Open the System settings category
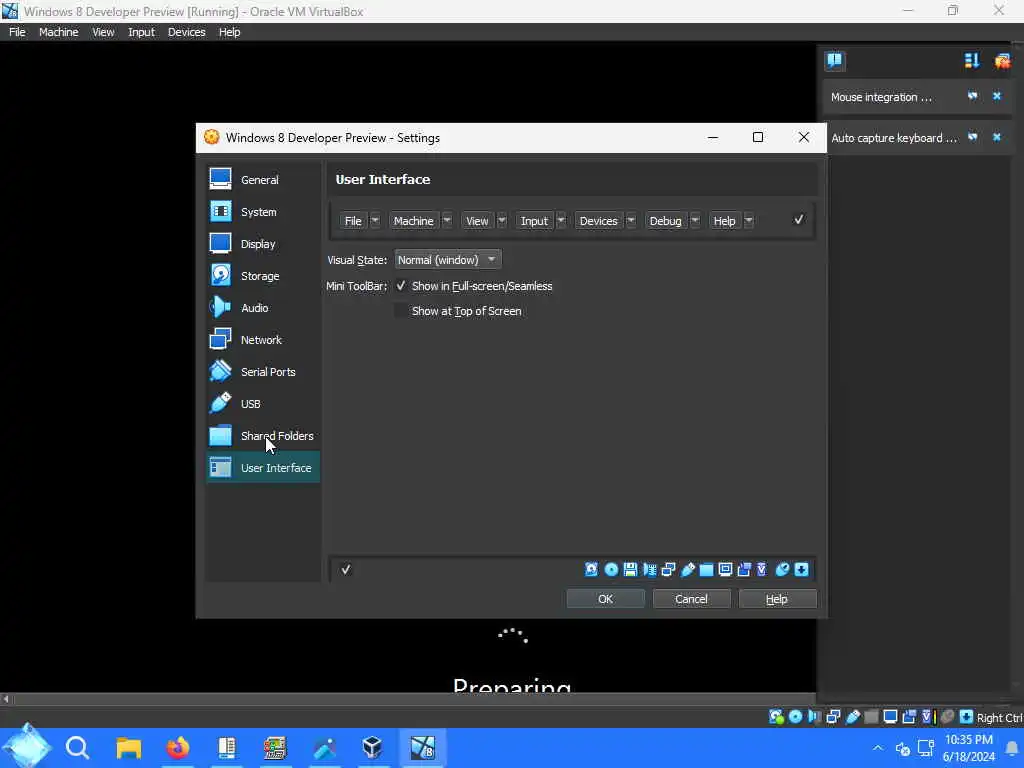1024x768 pixels. pos(263,212)
